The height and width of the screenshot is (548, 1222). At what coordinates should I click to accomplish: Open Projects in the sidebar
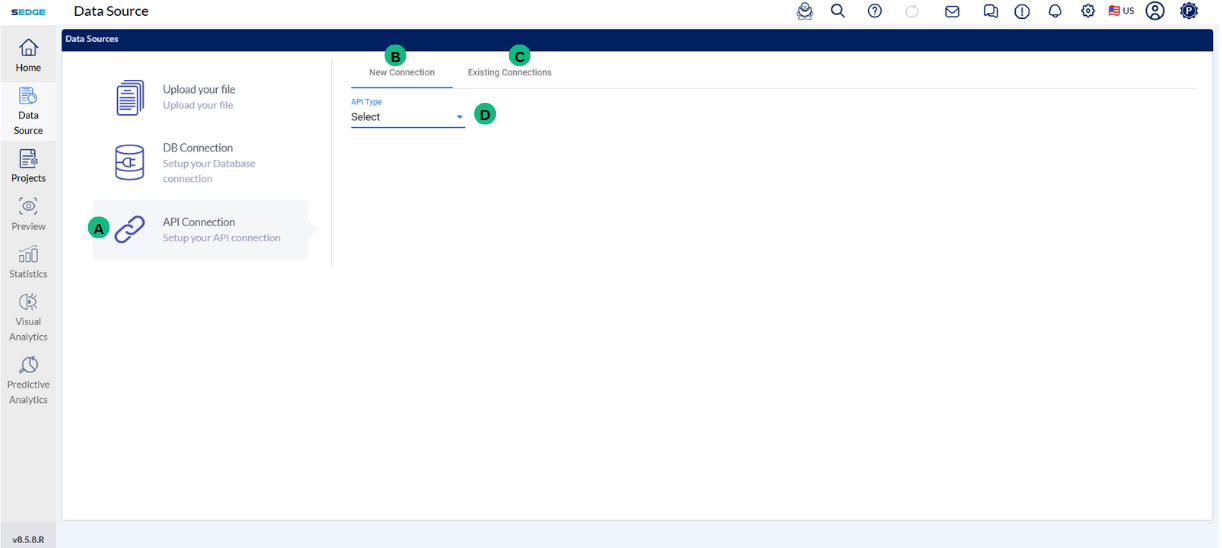(28, 165)
